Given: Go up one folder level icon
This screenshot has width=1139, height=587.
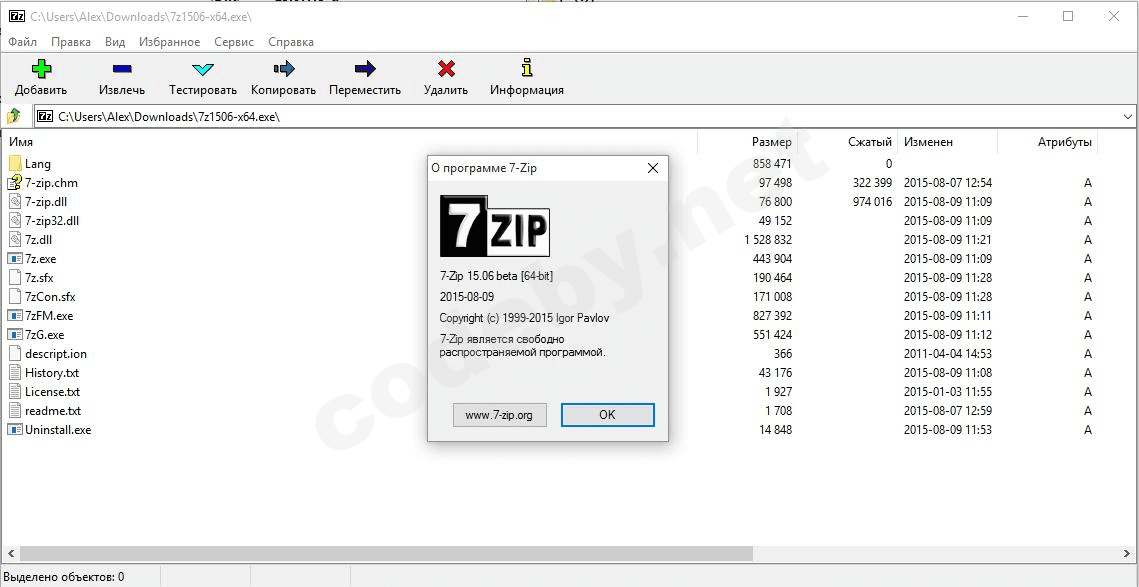Looking at the screenshot, I should coord(14,116).
